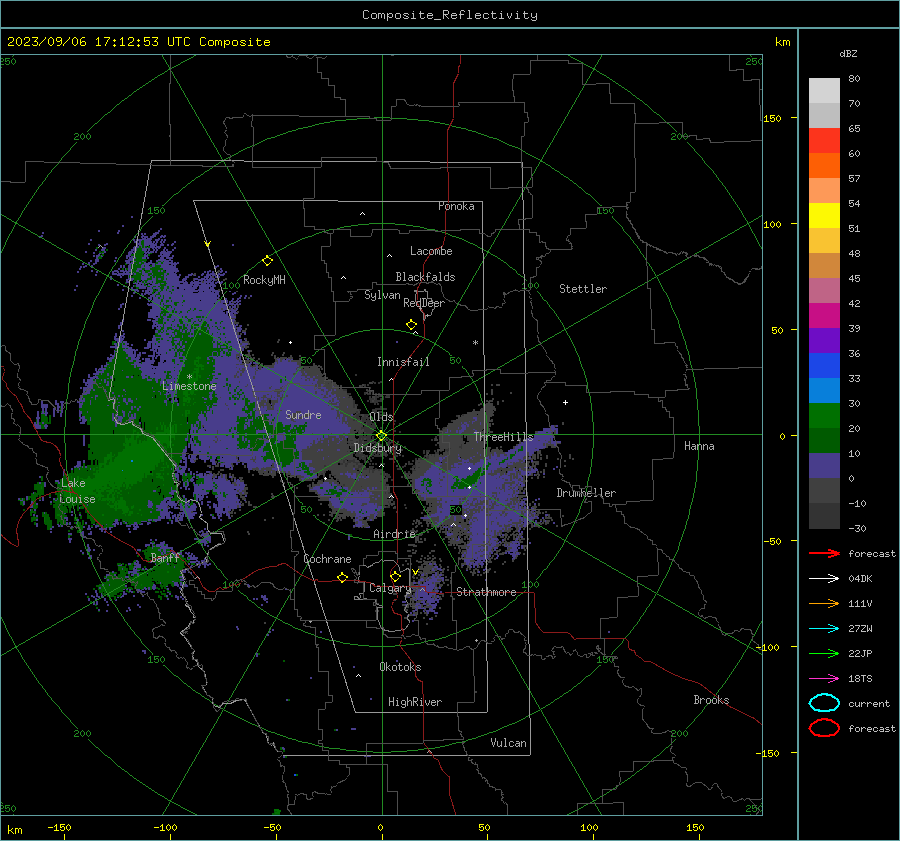The height and width of the screenshot is (841, 900).
Task: Click the asterisk marker above Limestone
Action: pyautogui.click(x=189, y=377)
